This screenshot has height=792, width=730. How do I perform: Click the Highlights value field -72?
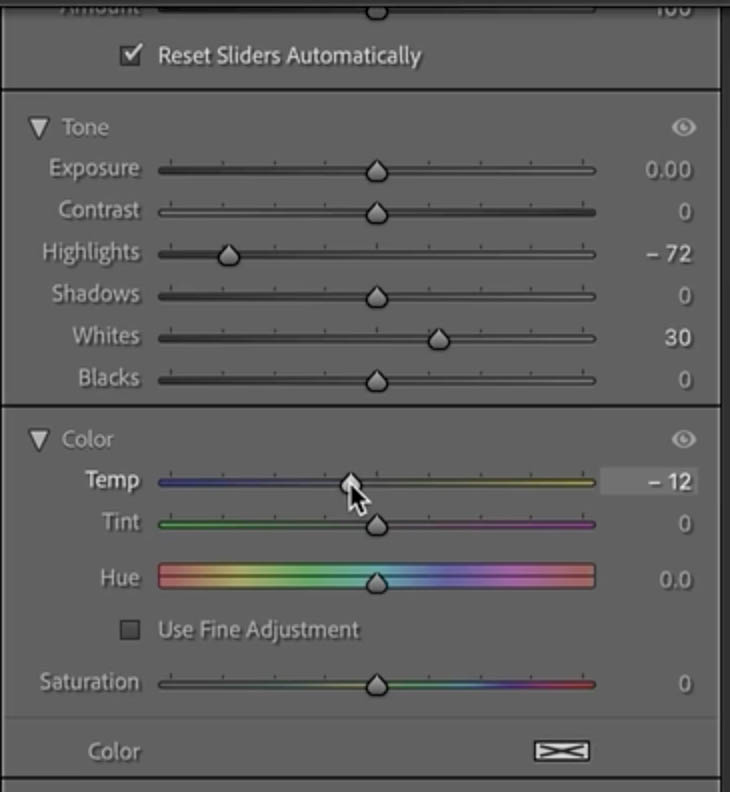(x=668, y=254)
